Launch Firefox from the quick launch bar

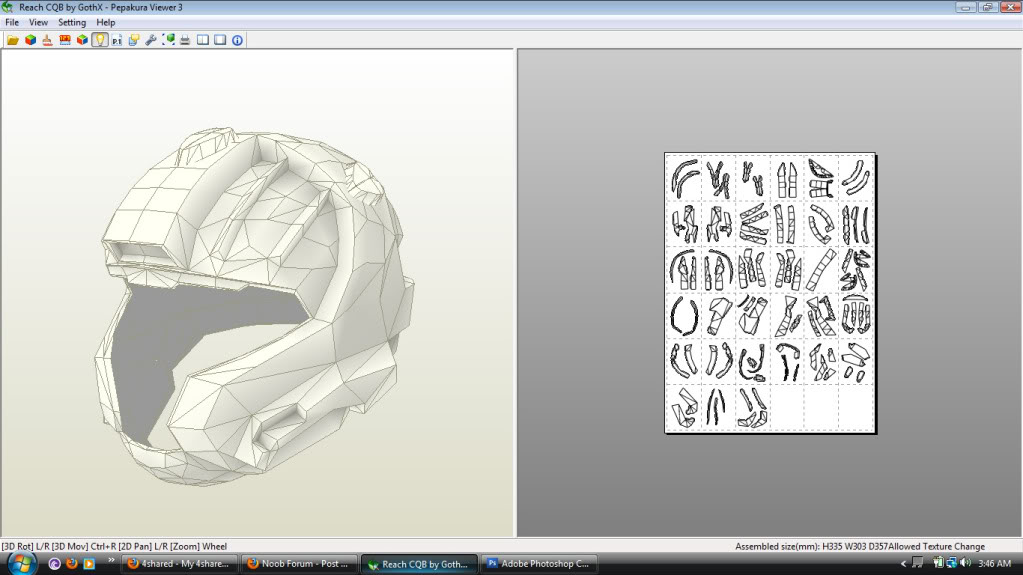72,563
